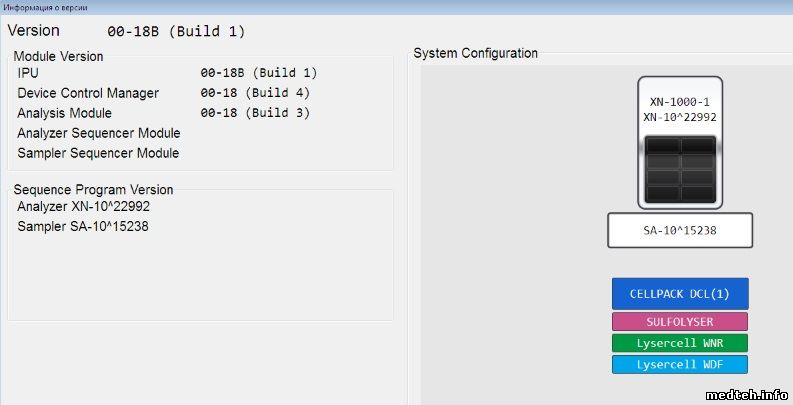Select the Analyzer Sequencer Module row
The image size is (793, 405).
pyautogui.click(x=99, y=133)
